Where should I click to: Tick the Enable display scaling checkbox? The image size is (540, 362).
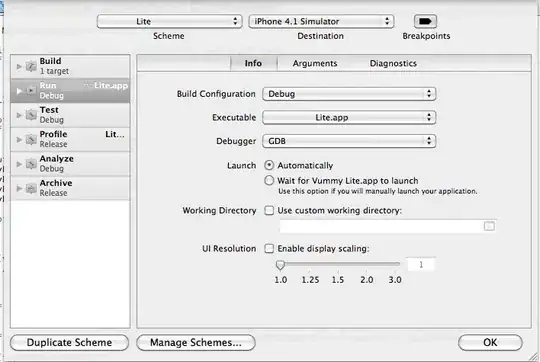coord(269,248)
